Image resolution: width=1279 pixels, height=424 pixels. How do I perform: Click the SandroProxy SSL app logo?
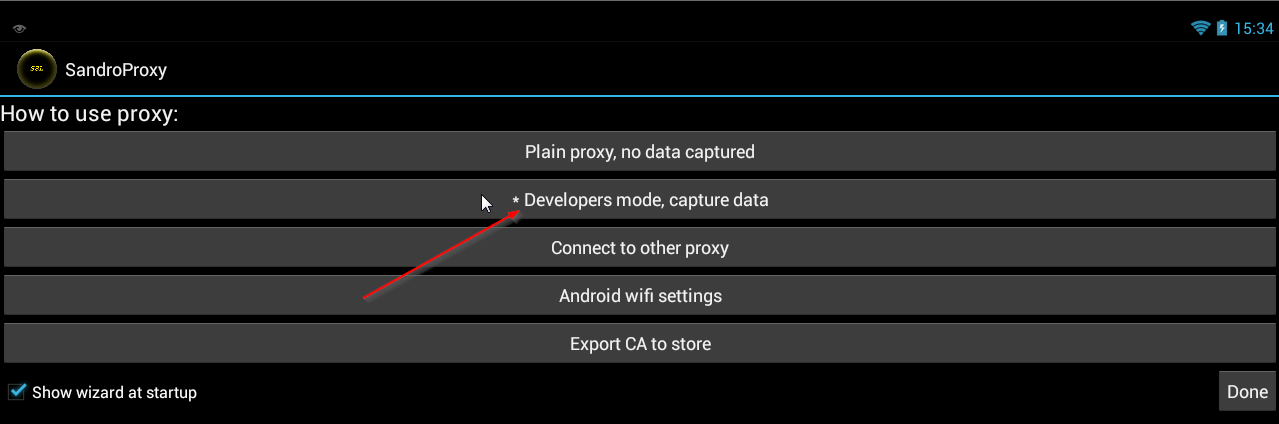pyautogui.click(x=37, y=69)
